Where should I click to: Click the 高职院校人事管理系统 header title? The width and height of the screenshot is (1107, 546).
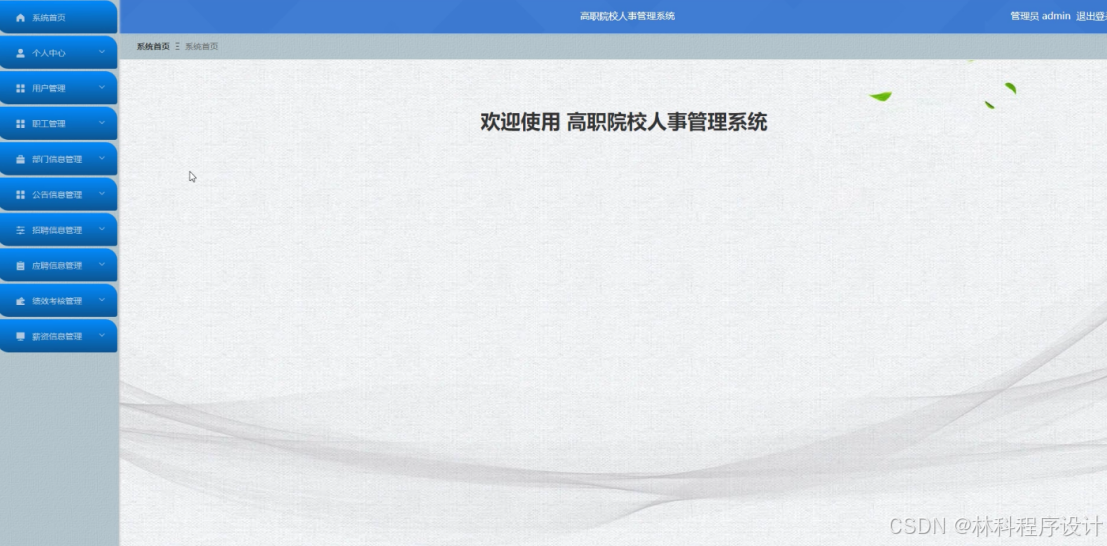627,16
